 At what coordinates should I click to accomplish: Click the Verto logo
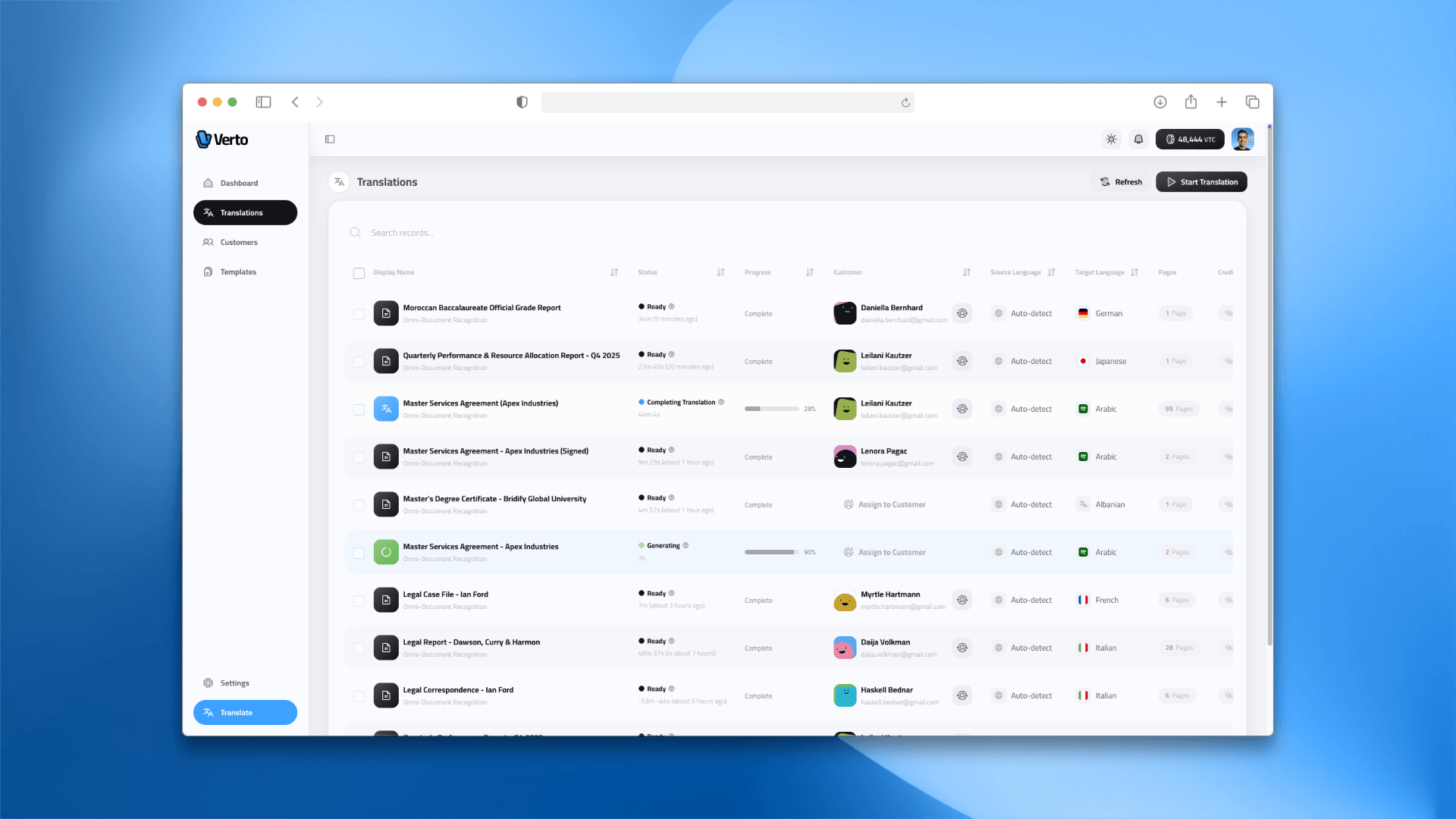[x=222, y=140]
